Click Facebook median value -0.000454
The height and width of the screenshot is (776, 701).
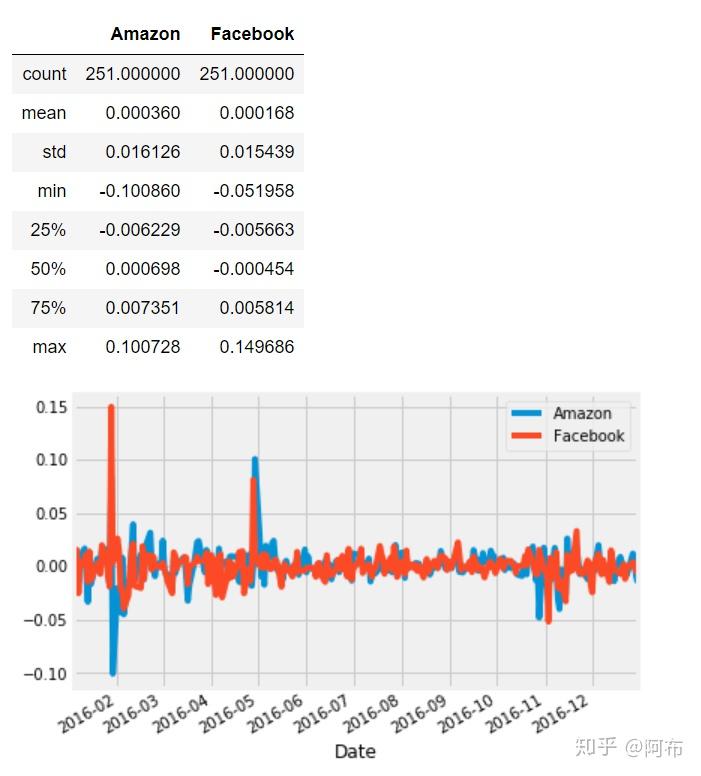click(253, 269)
